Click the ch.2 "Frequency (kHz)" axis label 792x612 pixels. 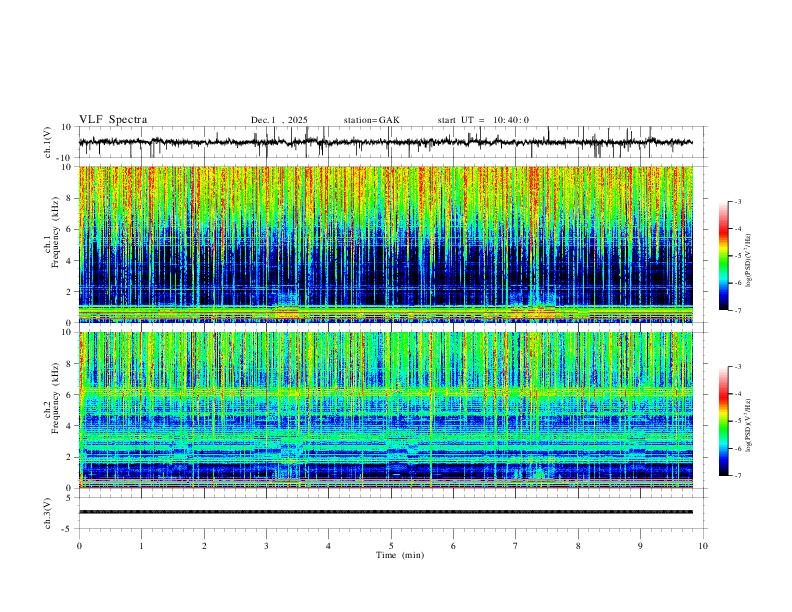(55, 398)
